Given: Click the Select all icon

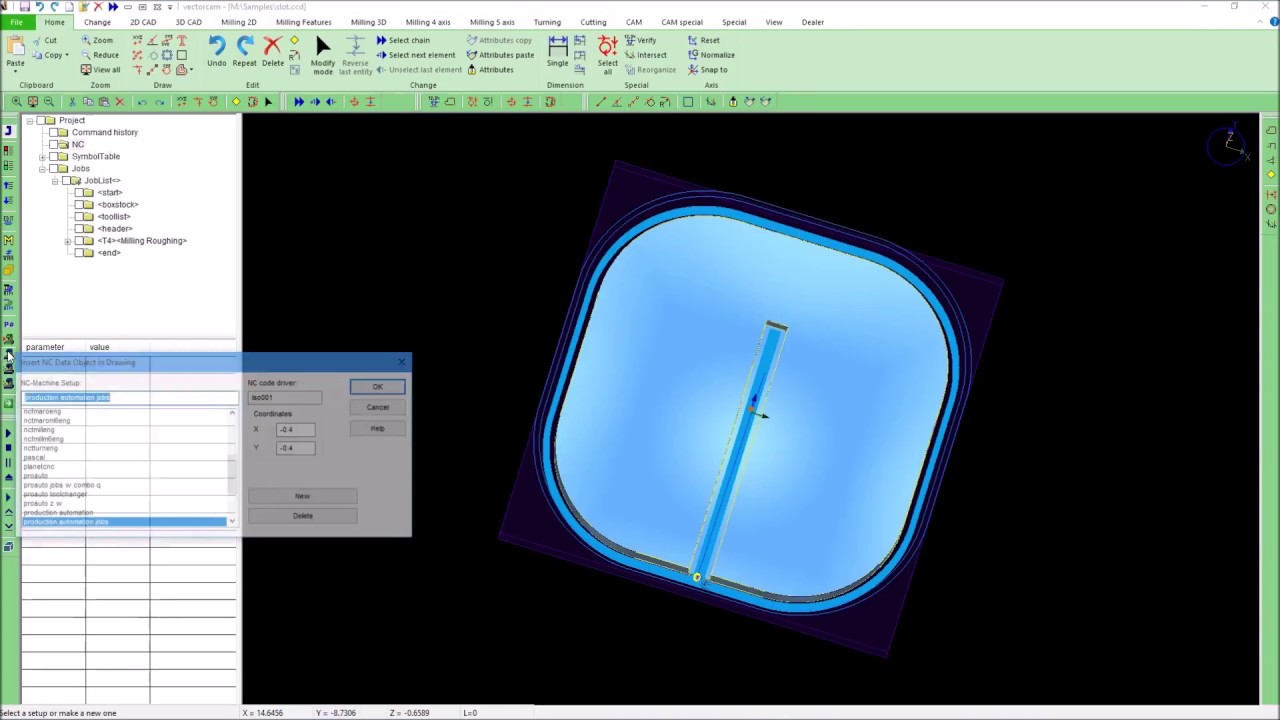Looking at the screenshot, I should tap(607, 46).
